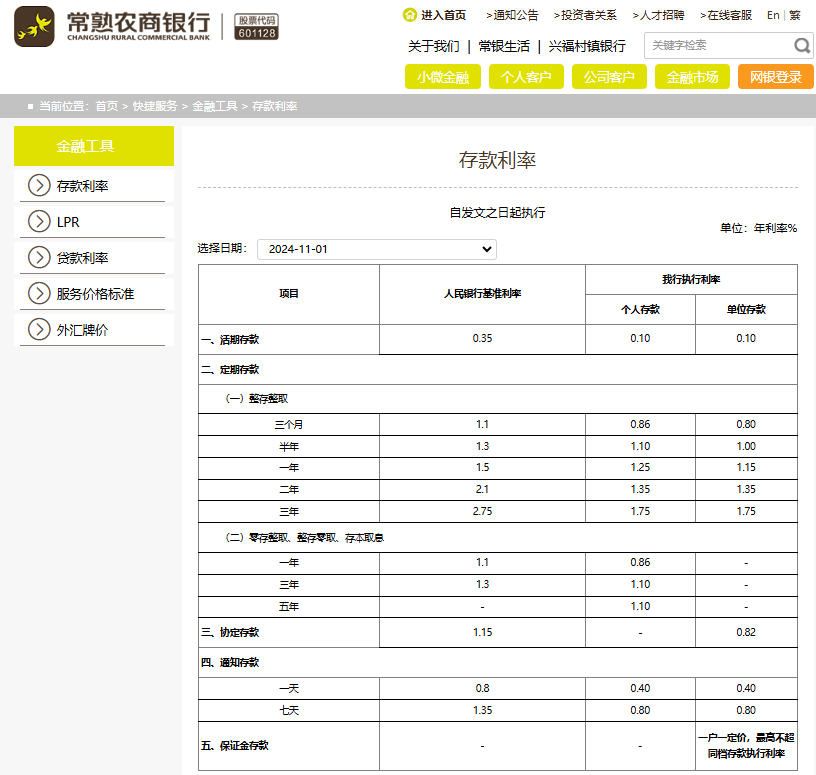Open the 金融市场 navigation tab
816x775 pixels.
tap(692, 77)
